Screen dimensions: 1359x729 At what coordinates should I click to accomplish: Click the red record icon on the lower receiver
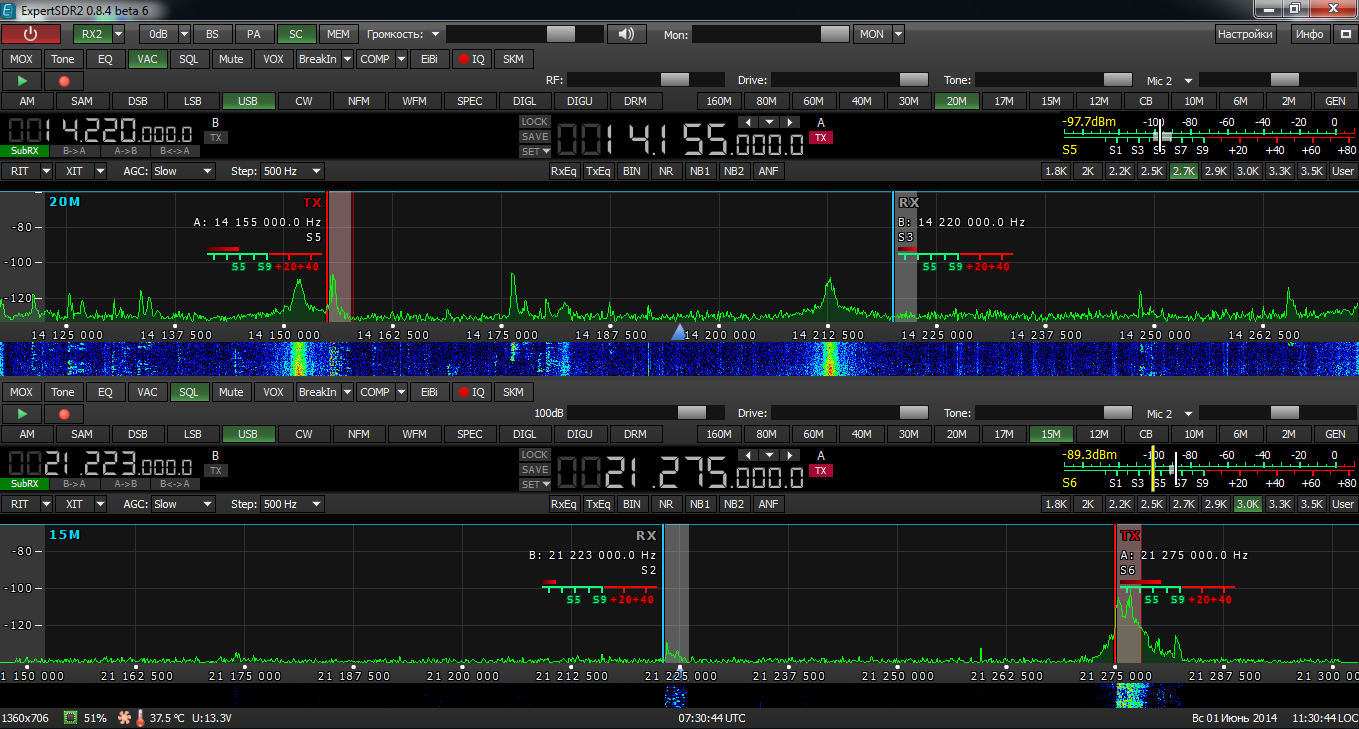click(x=62, y=413)
